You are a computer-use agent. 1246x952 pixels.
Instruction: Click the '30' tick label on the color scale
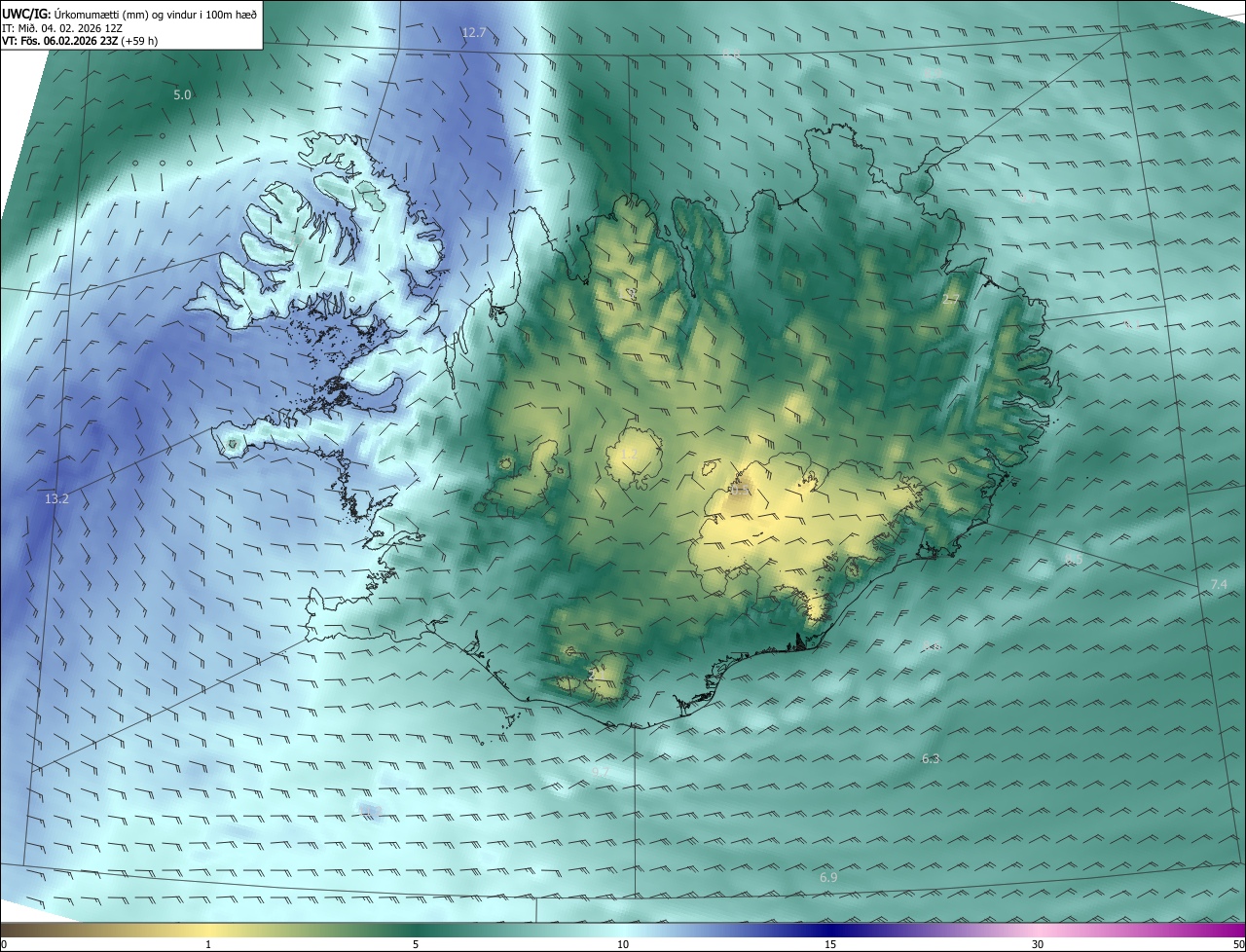(1038, 945)
